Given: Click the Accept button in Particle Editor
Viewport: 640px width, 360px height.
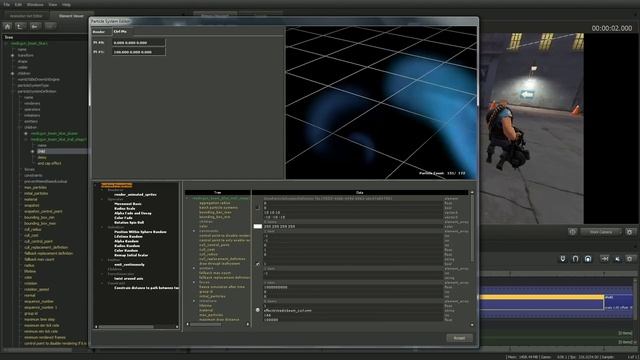Looking at the screenshot, I should point(459,338).
